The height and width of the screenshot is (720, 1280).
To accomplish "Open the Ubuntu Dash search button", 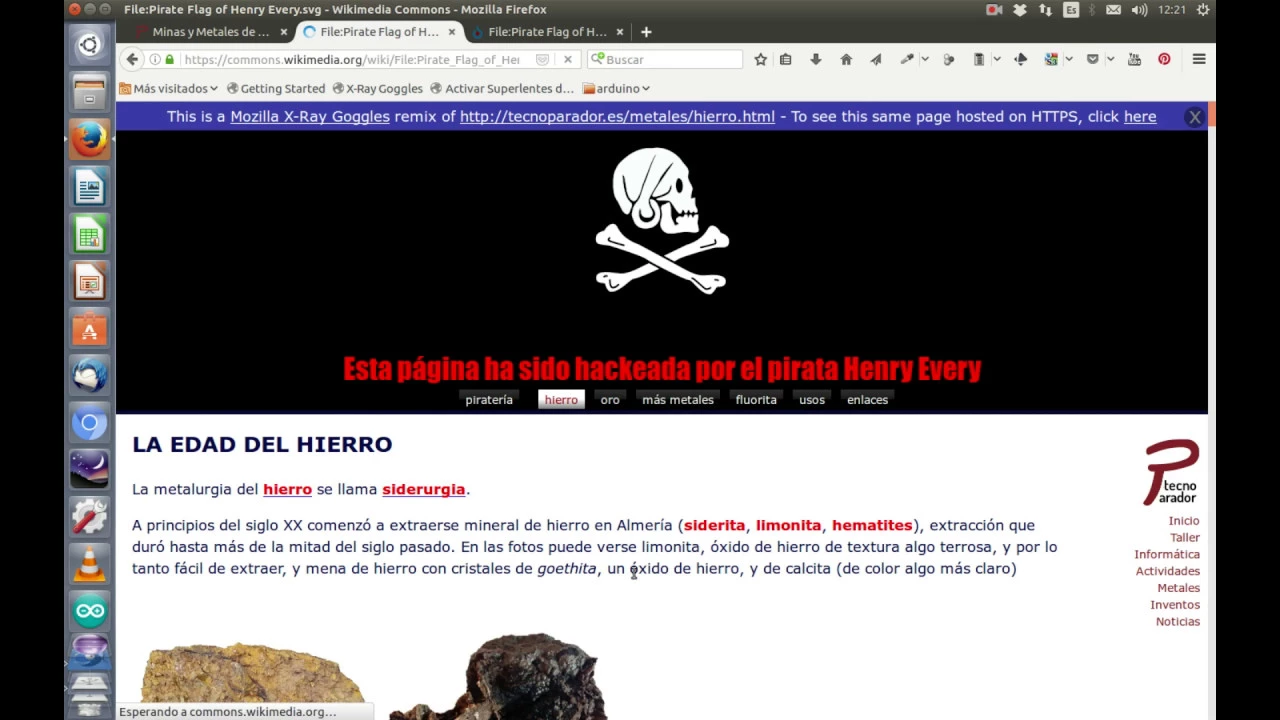I will pos(89,45).
